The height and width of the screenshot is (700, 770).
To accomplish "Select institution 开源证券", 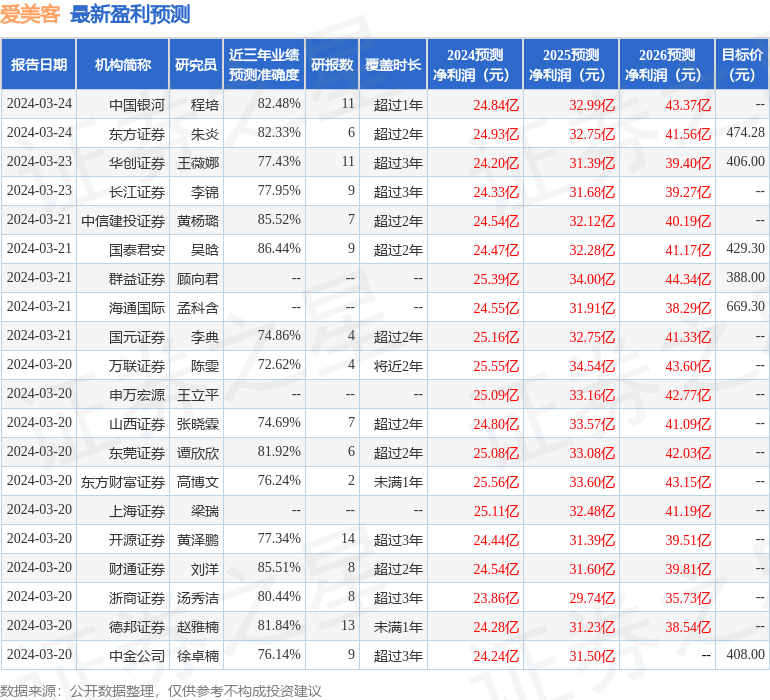I will pyautogui.click(x=137, y=540).
